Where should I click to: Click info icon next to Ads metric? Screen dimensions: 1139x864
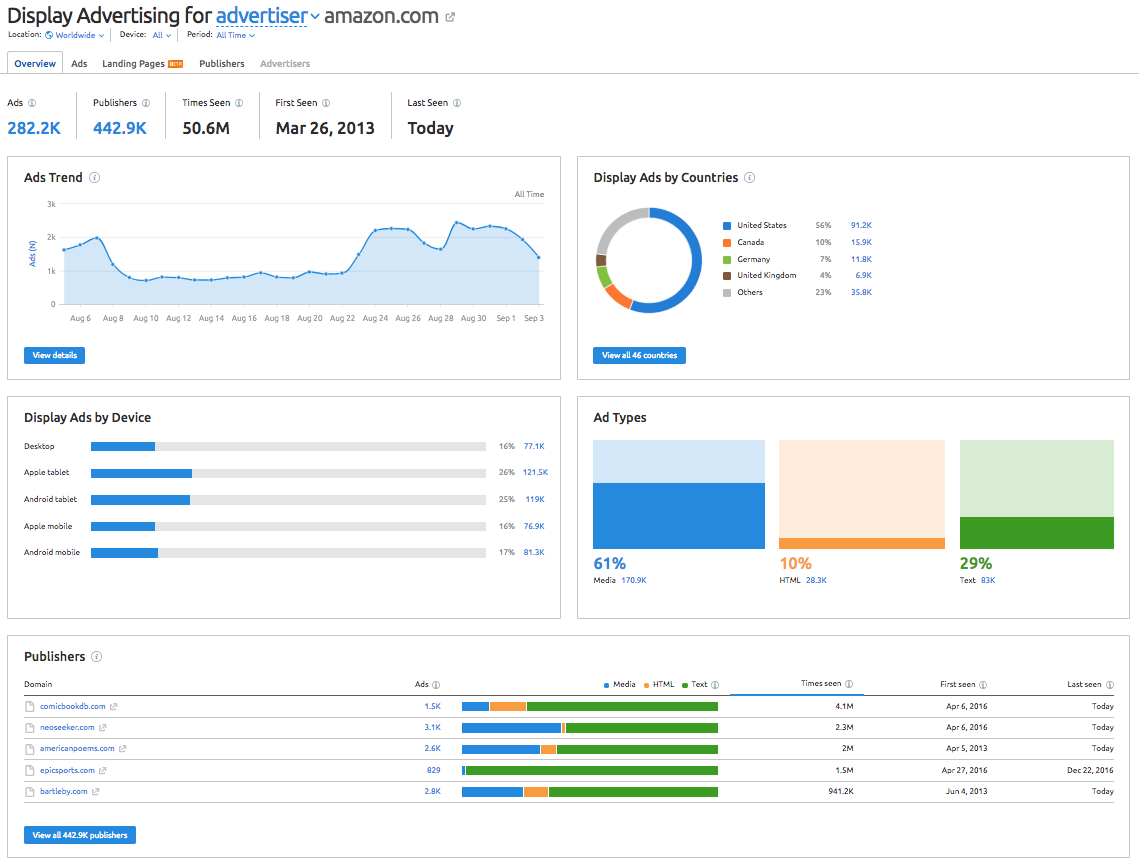32,103
